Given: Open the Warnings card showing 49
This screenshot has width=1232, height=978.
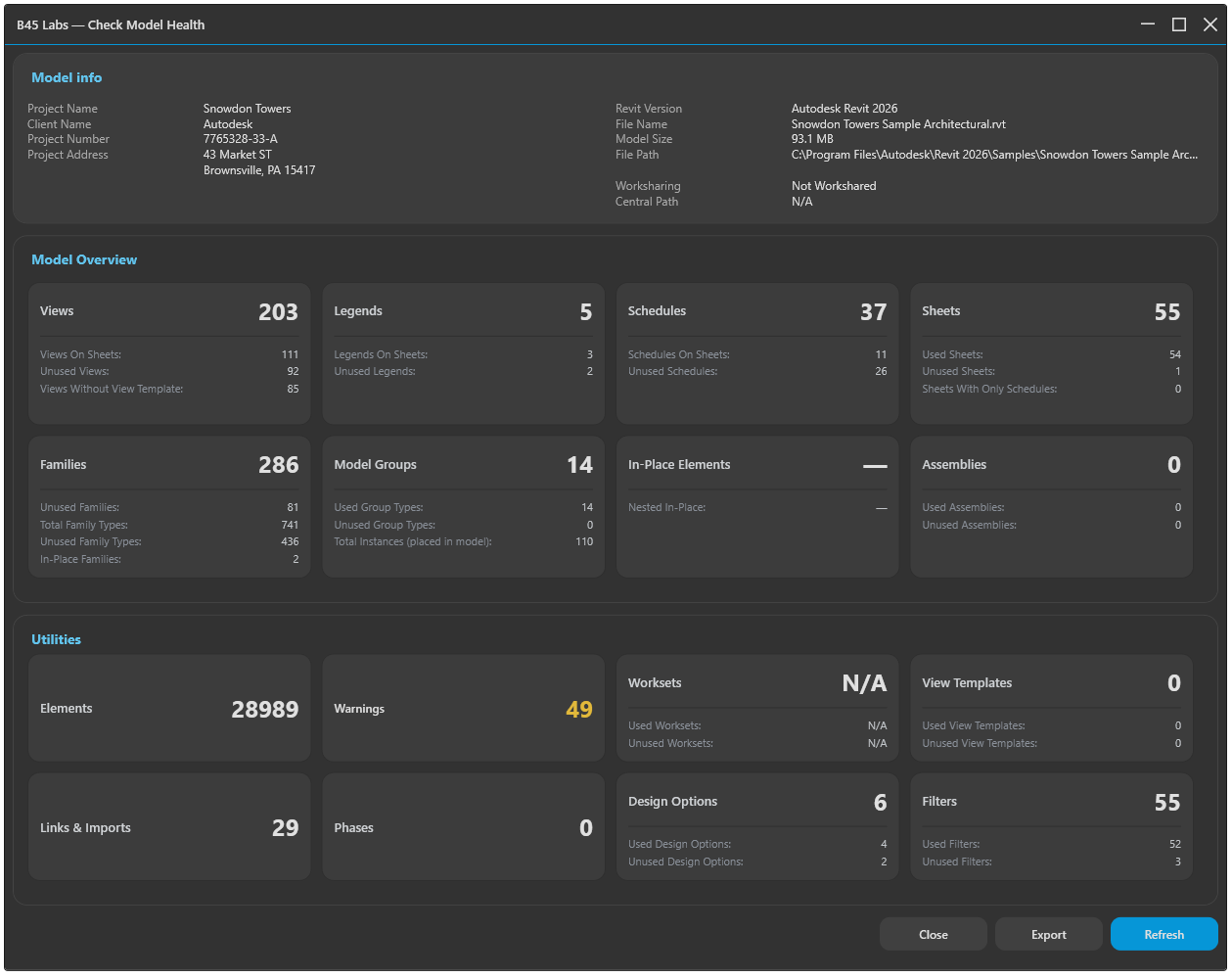Looking at the screenshot, I should point(463,708).
